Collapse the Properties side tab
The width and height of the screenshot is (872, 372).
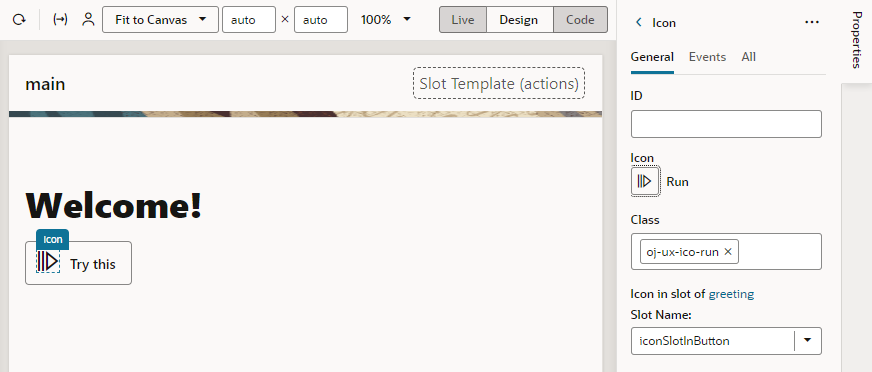pos(856,40)
